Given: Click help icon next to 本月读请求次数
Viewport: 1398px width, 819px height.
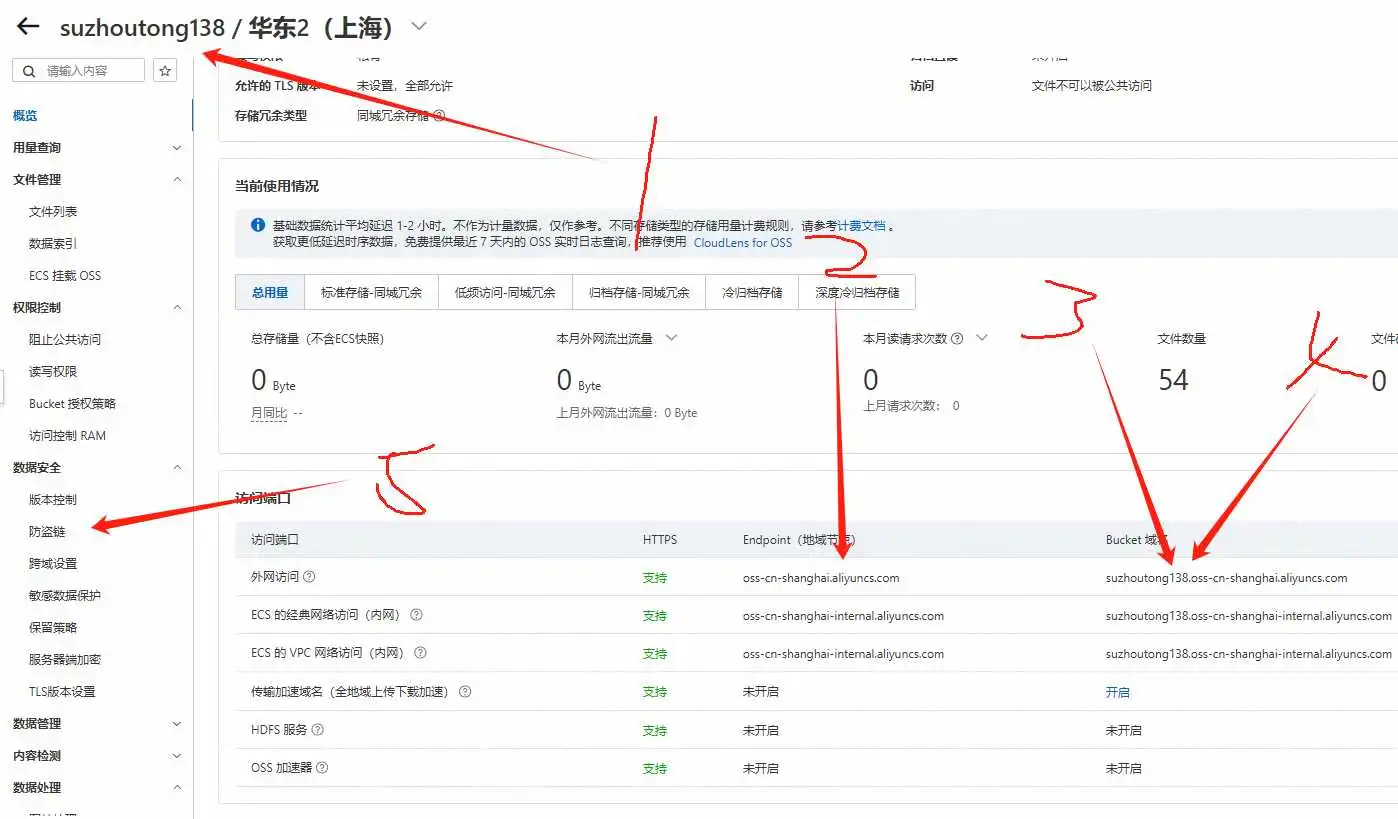Looking at the screenshot, I should tap(957, 339).
